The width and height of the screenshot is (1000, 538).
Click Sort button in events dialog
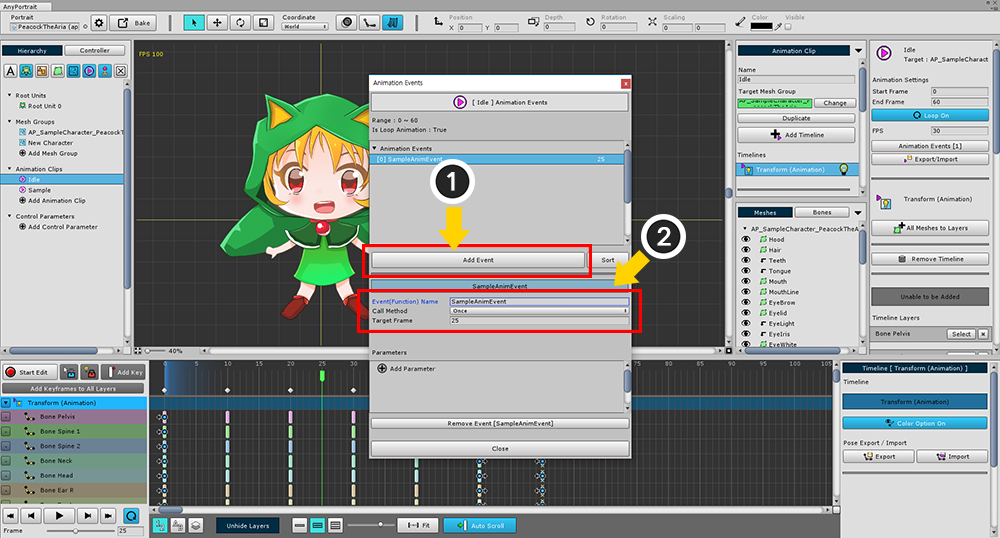click(608, 260)
